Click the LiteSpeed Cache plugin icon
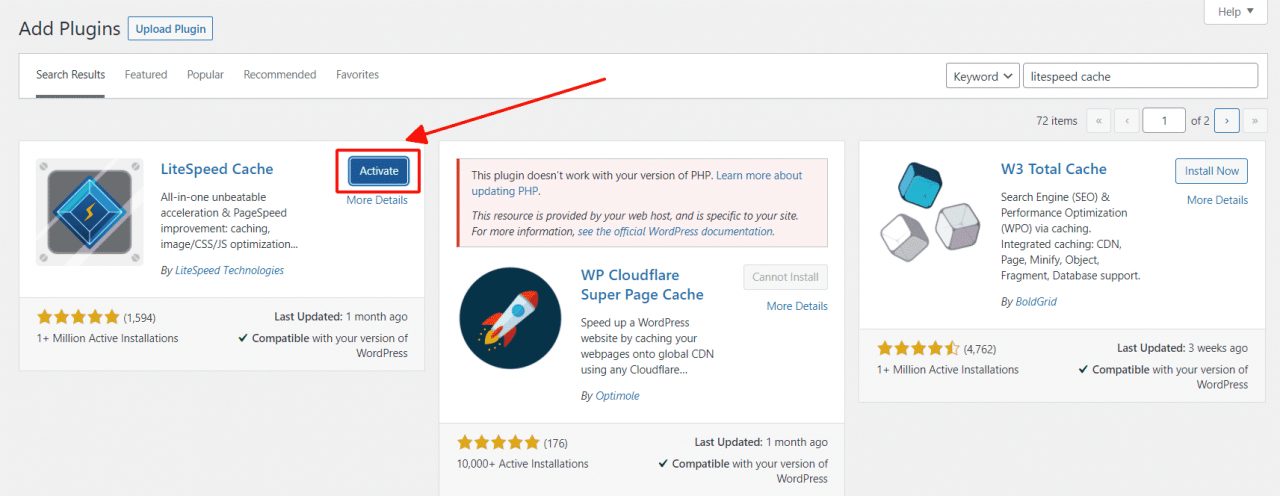The width and height of the screenshot is (1280, 496). [x=89, y=212]
